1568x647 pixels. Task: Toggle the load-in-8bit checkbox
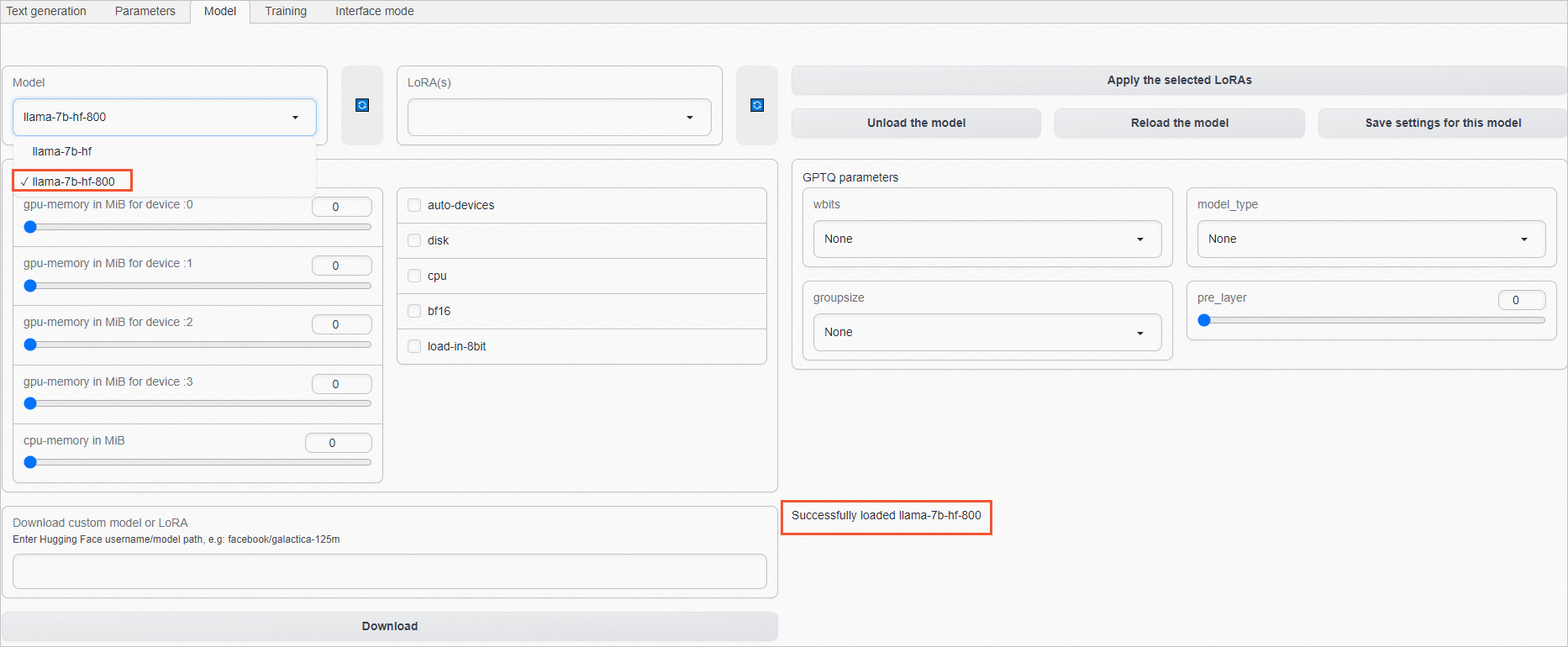tap(414, 346)
